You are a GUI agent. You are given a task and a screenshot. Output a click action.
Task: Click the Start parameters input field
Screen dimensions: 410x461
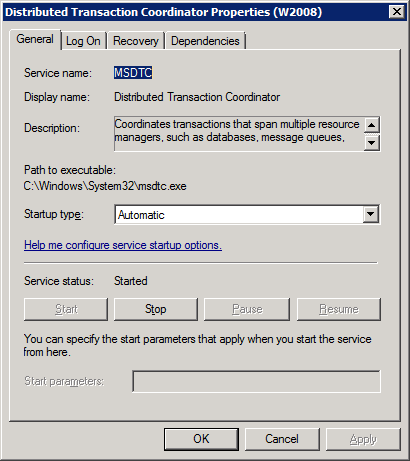click(x=256, y=381)
